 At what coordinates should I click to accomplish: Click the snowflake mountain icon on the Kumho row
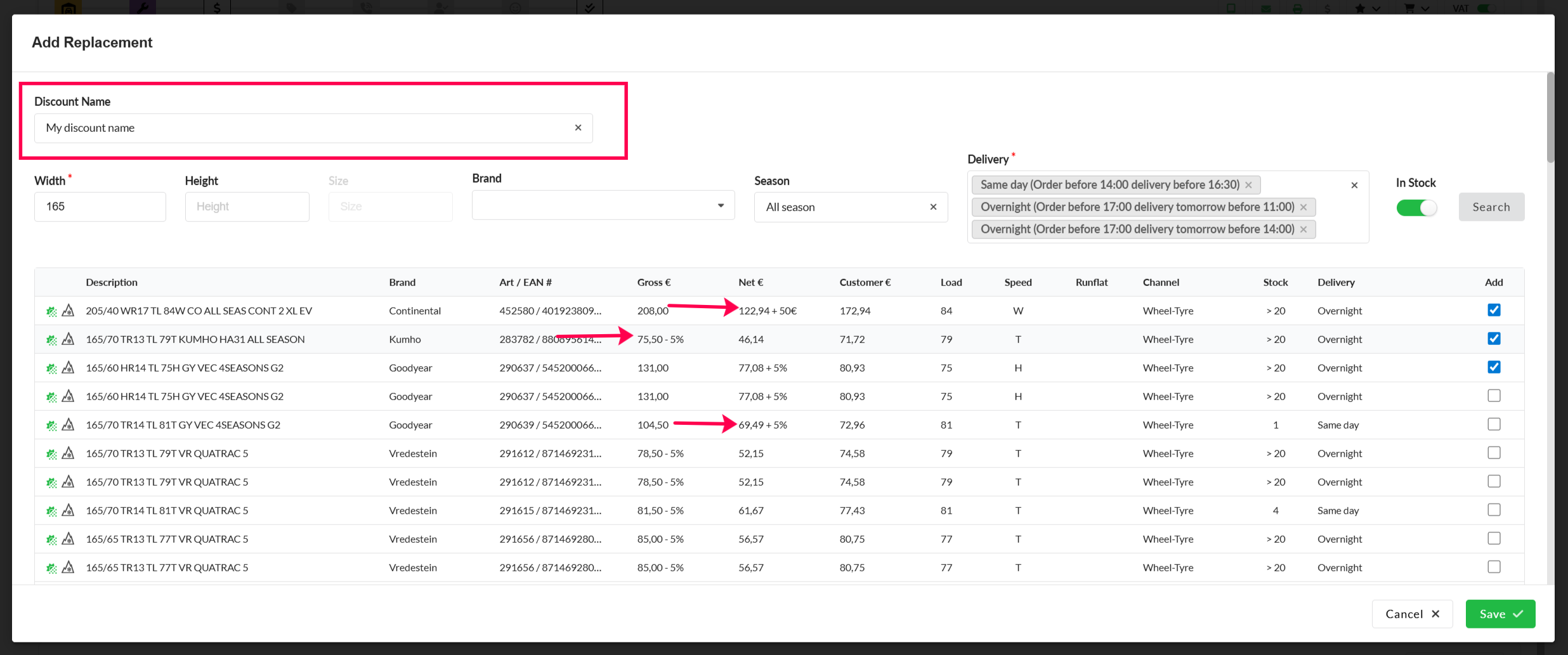tap(68, 339)
